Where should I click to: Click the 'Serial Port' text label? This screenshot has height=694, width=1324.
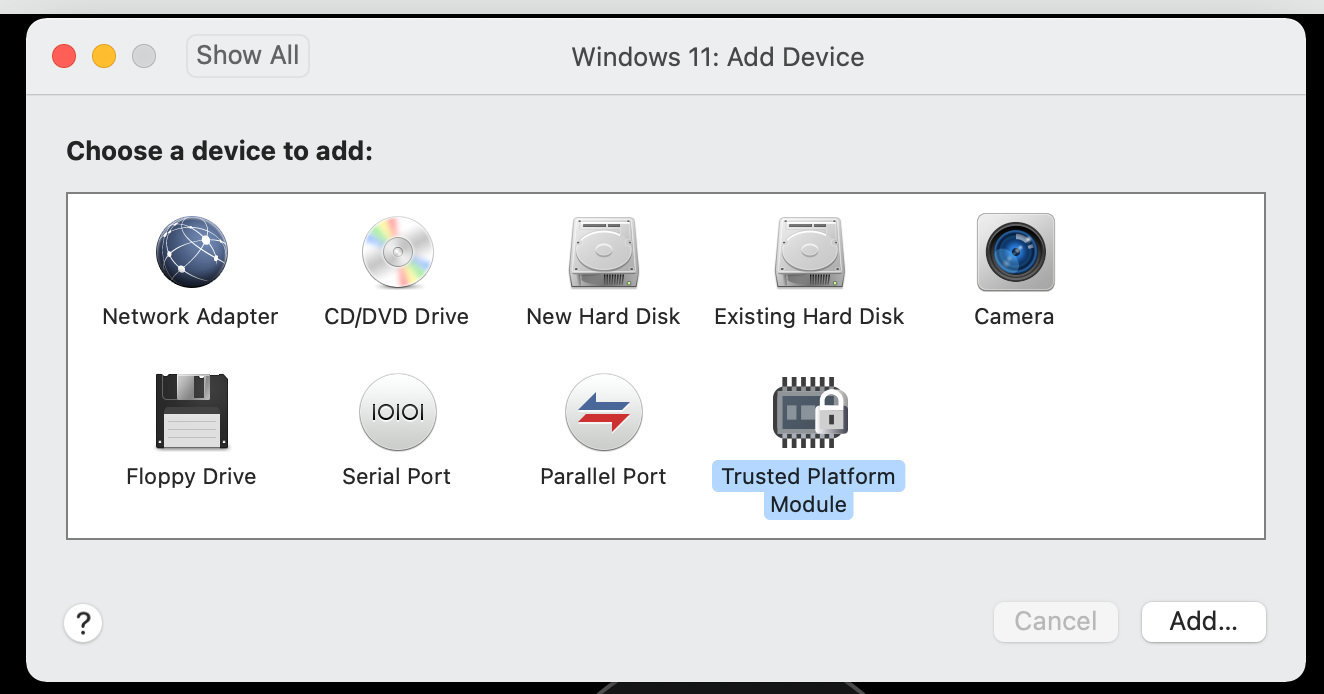pos(396,477)
